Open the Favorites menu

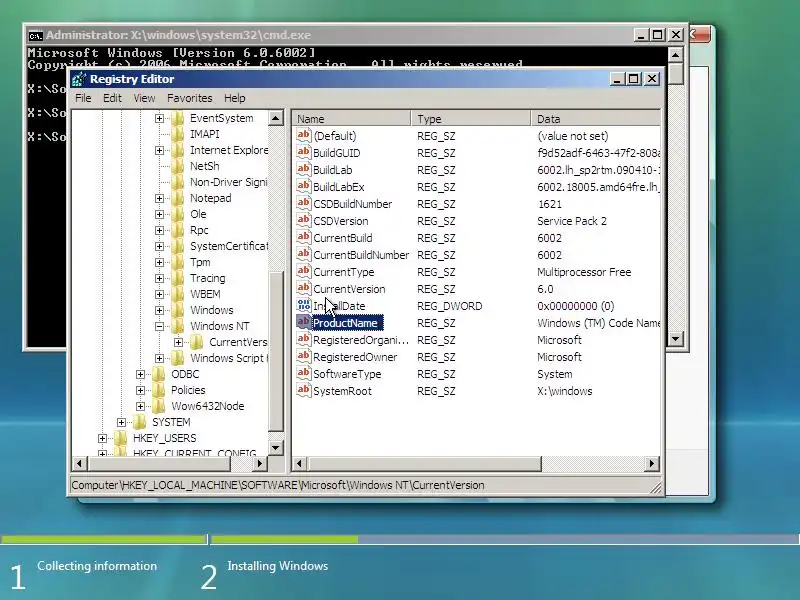point(189,98)
